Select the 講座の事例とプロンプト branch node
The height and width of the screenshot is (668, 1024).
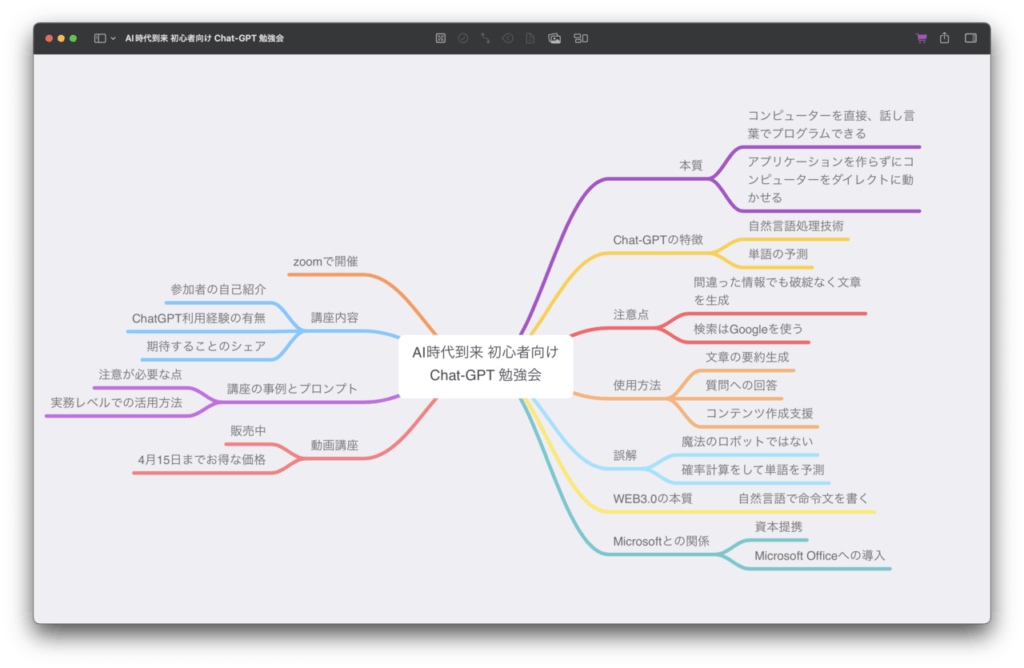[292, 389]
